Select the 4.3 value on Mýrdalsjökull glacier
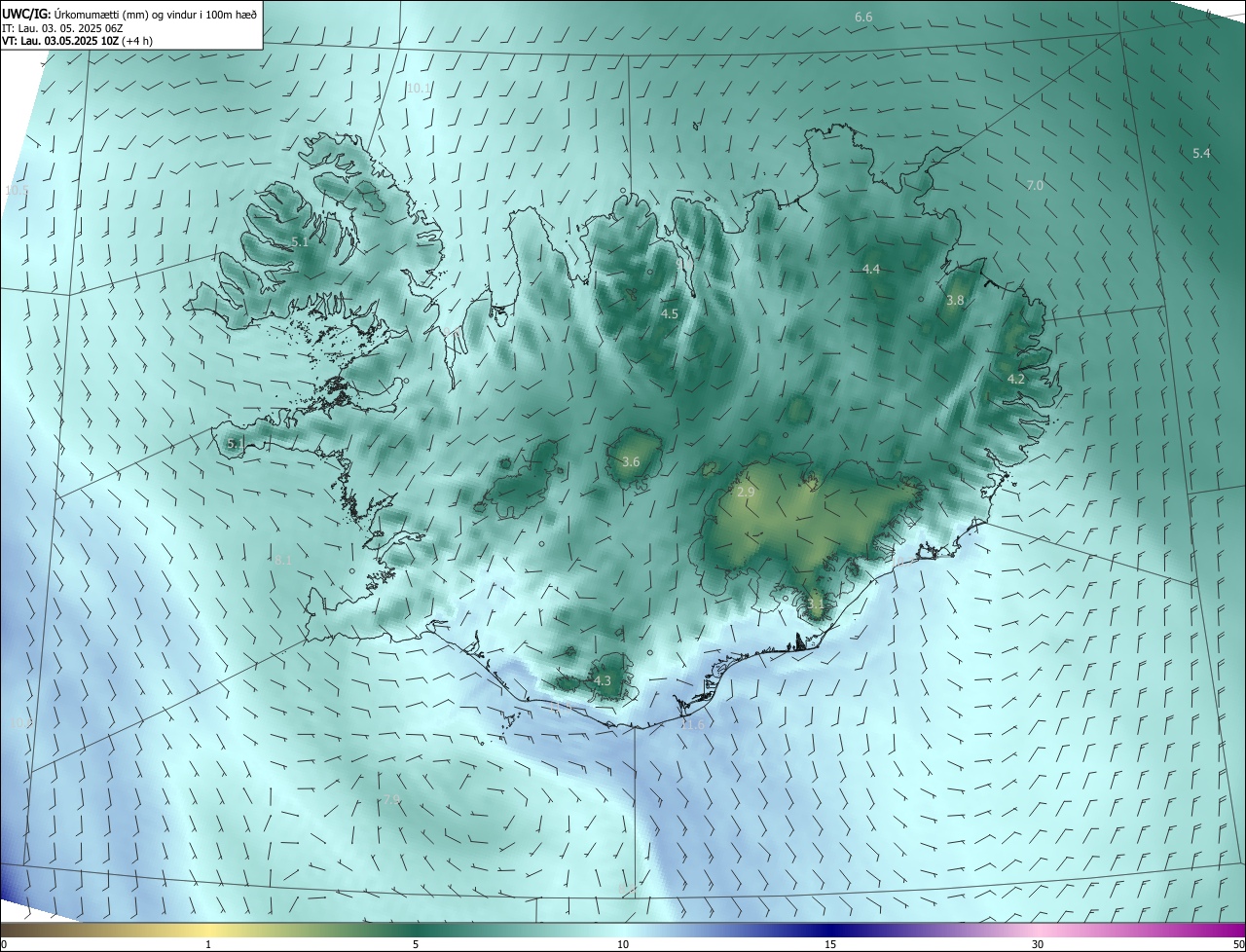The height and width of the screenshot is (952, 1246). pyautogui.click(x=603, y=681)
